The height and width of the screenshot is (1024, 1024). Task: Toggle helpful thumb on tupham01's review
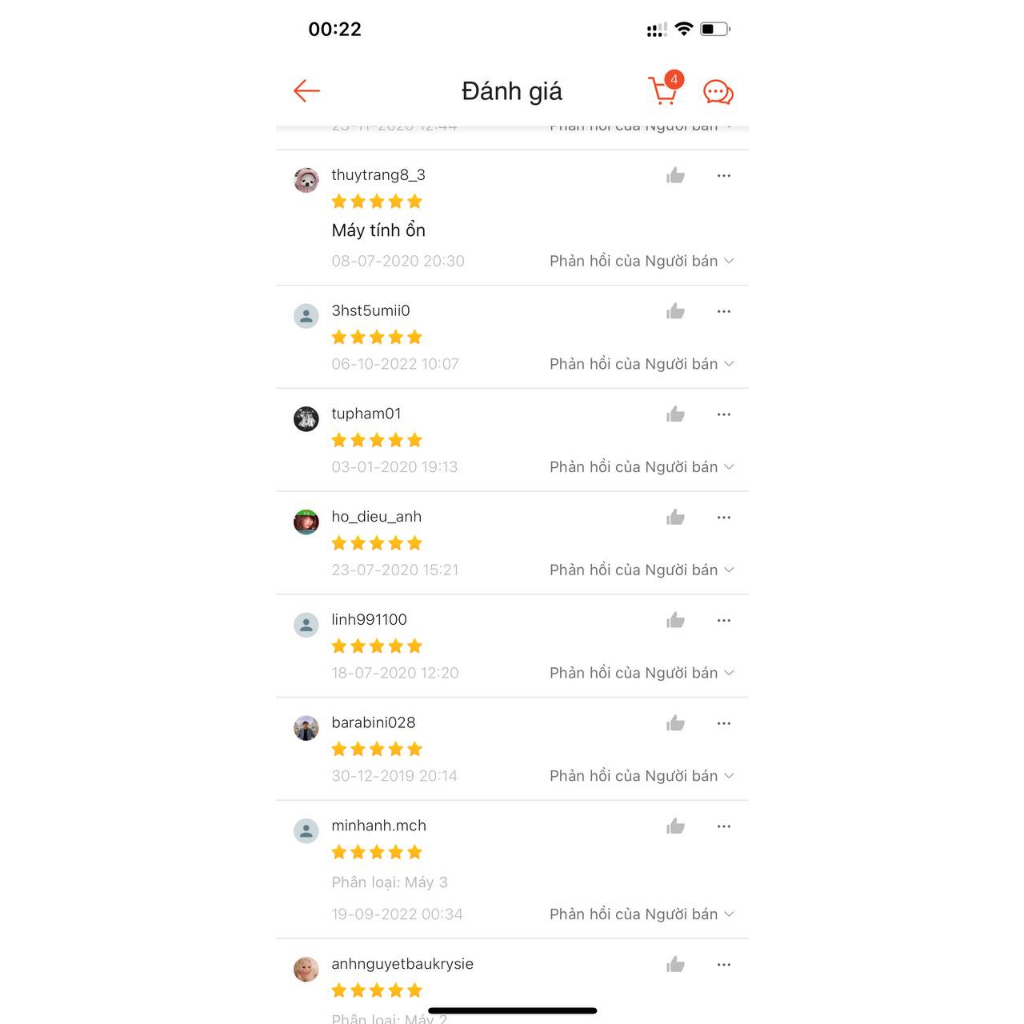(676, 415)
